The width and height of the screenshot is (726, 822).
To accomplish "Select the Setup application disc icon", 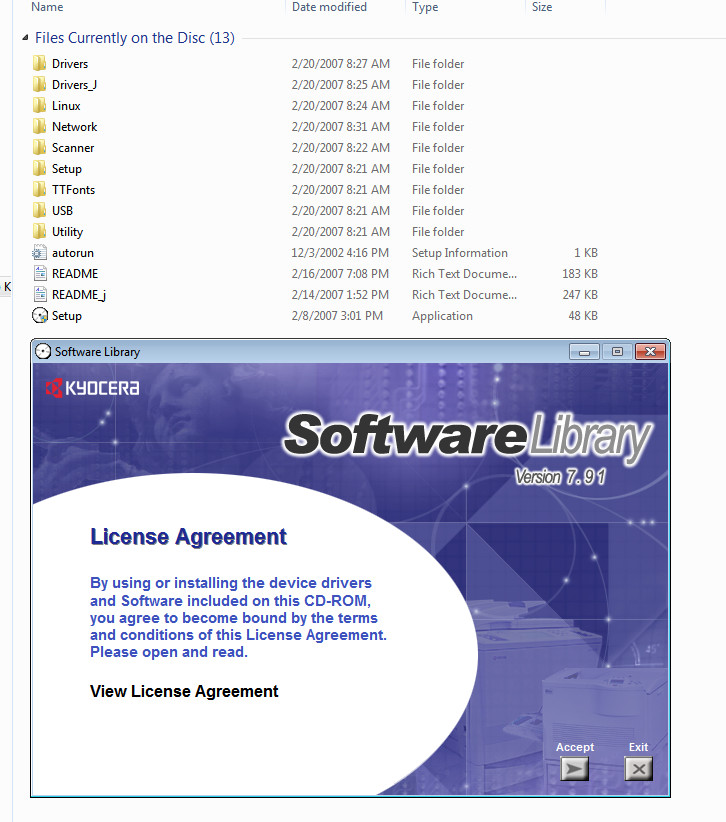I will (40, 316).
